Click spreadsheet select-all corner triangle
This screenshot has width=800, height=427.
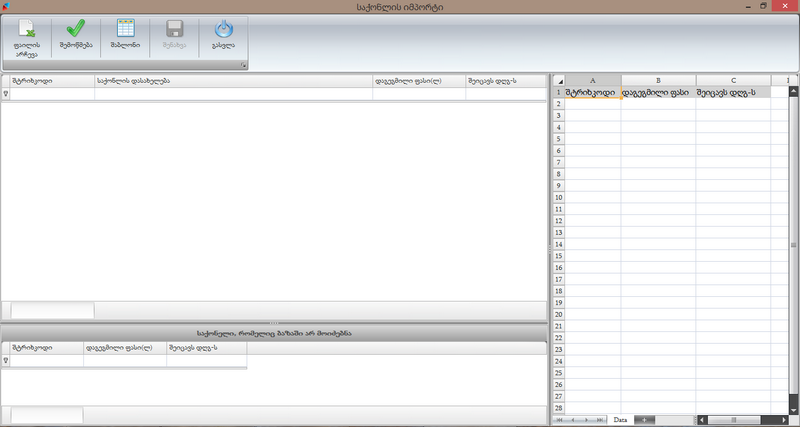point(558,80)
